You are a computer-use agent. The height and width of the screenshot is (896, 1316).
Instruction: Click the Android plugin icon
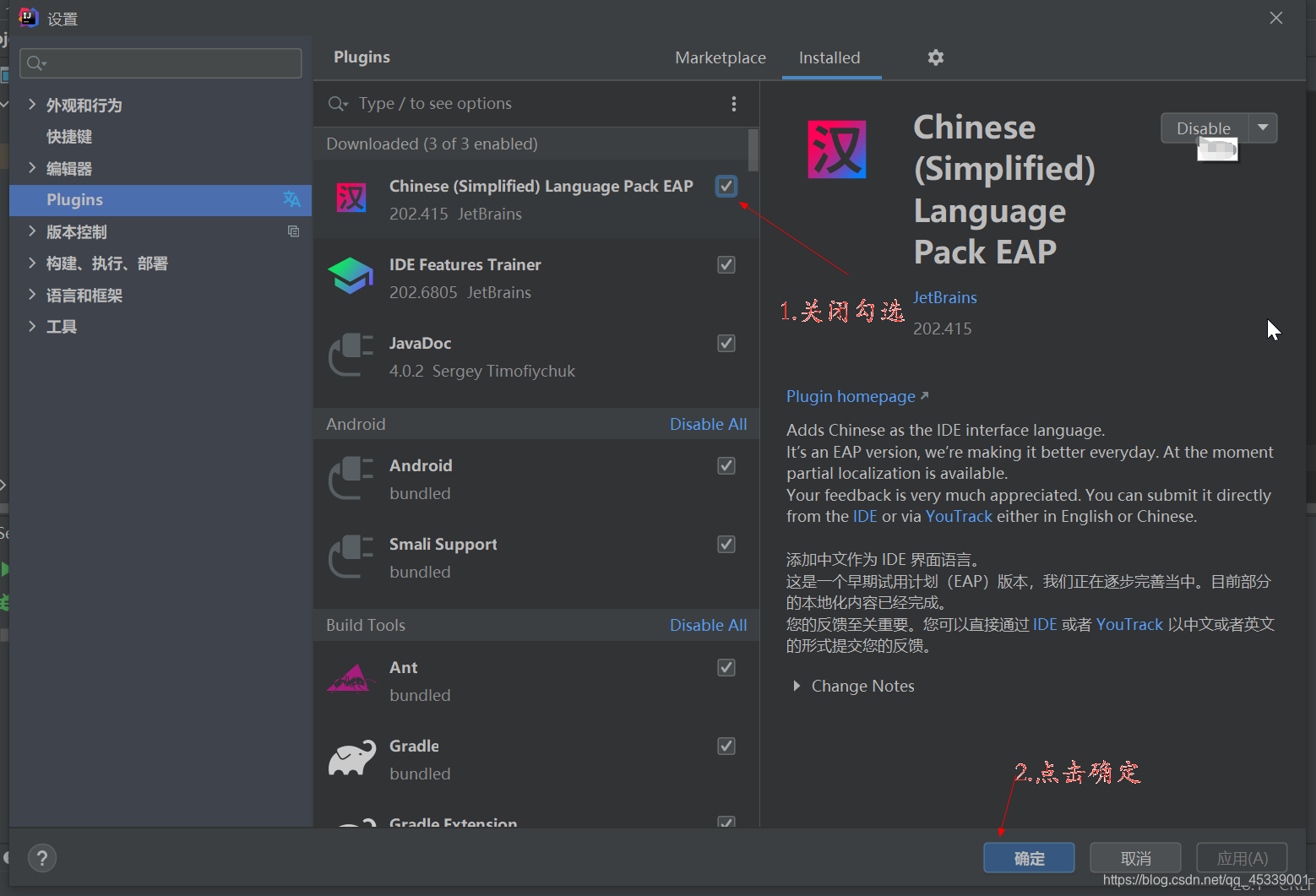pos(351,478)
